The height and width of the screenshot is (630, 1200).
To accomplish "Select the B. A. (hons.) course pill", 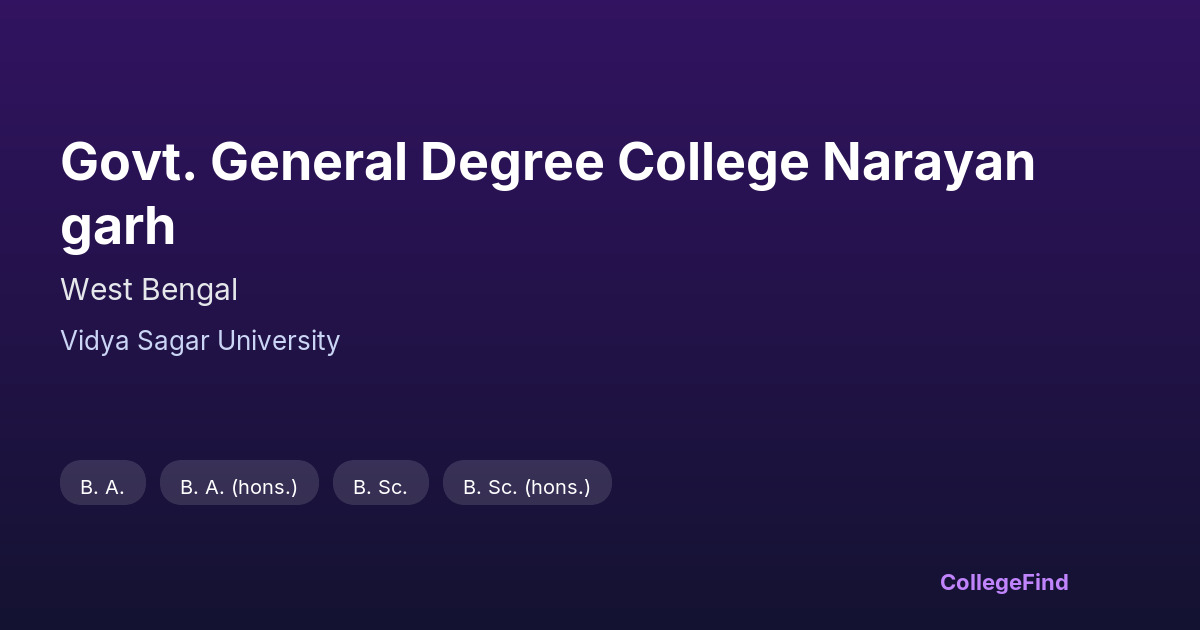I will point(239,487).
